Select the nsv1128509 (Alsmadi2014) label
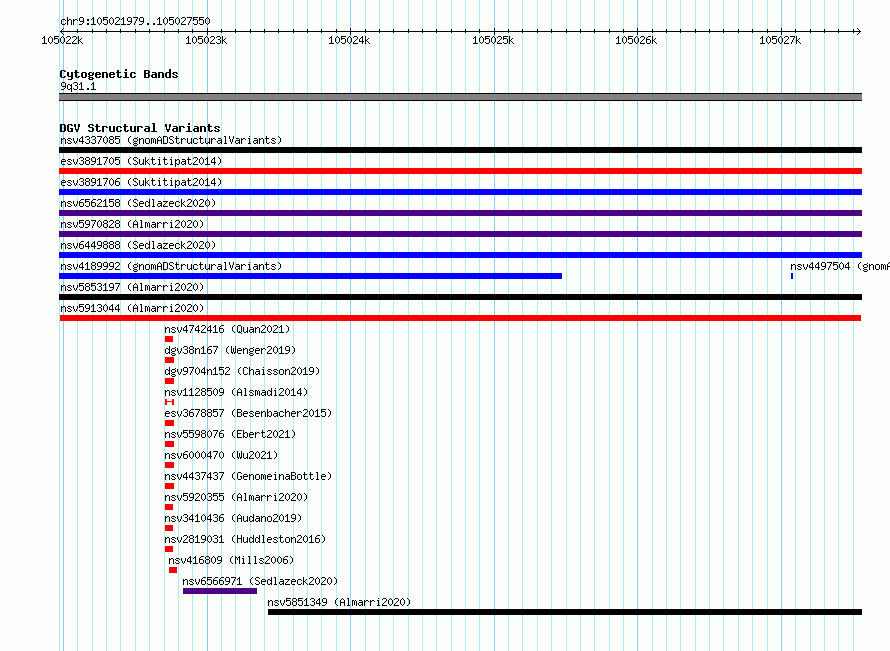This screenshot has height=651, width=890. (236, 392)
